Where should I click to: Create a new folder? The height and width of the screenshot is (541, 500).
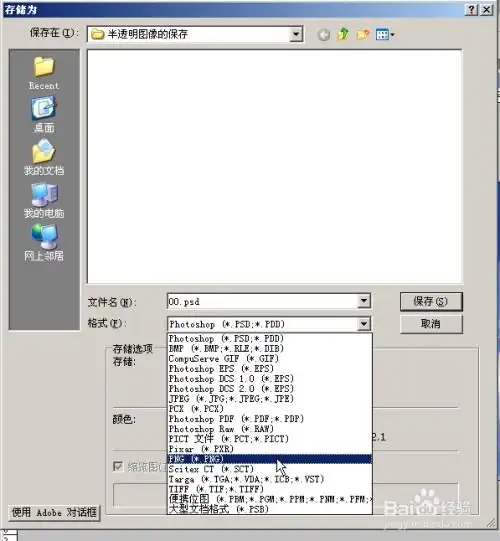(362, 34)
